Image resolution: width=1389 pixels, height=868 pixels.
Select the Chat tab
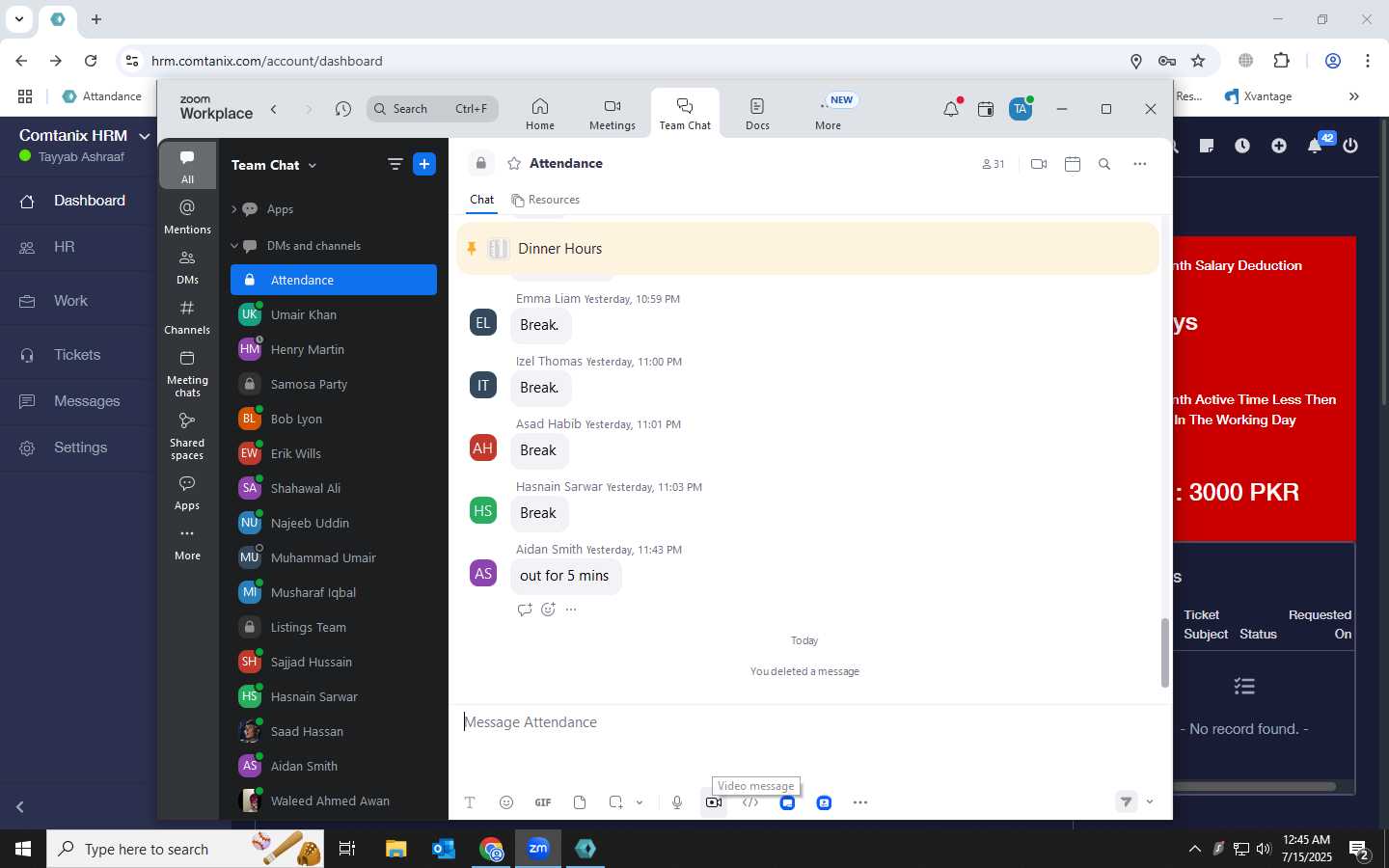pyautogui.click(x=481, y=200)
